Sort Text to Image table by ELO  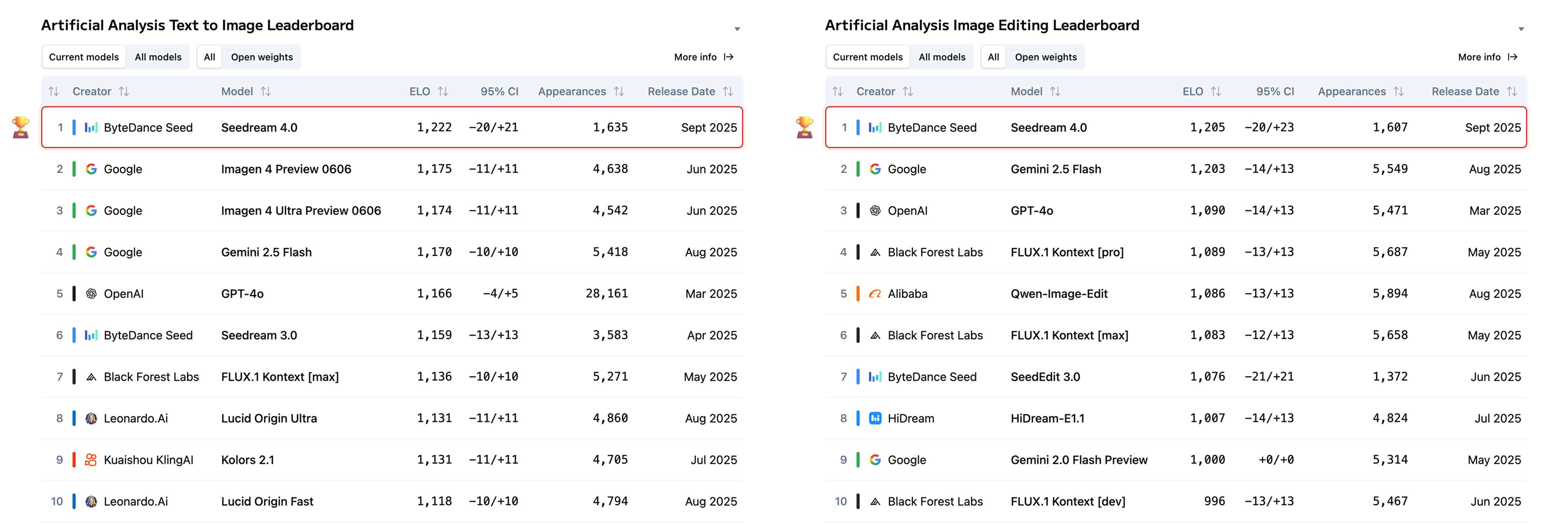click(x=443, y=91)
